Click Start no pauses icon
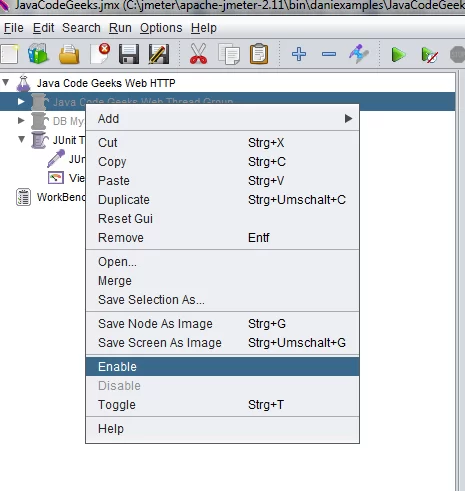 coord(429,55)
